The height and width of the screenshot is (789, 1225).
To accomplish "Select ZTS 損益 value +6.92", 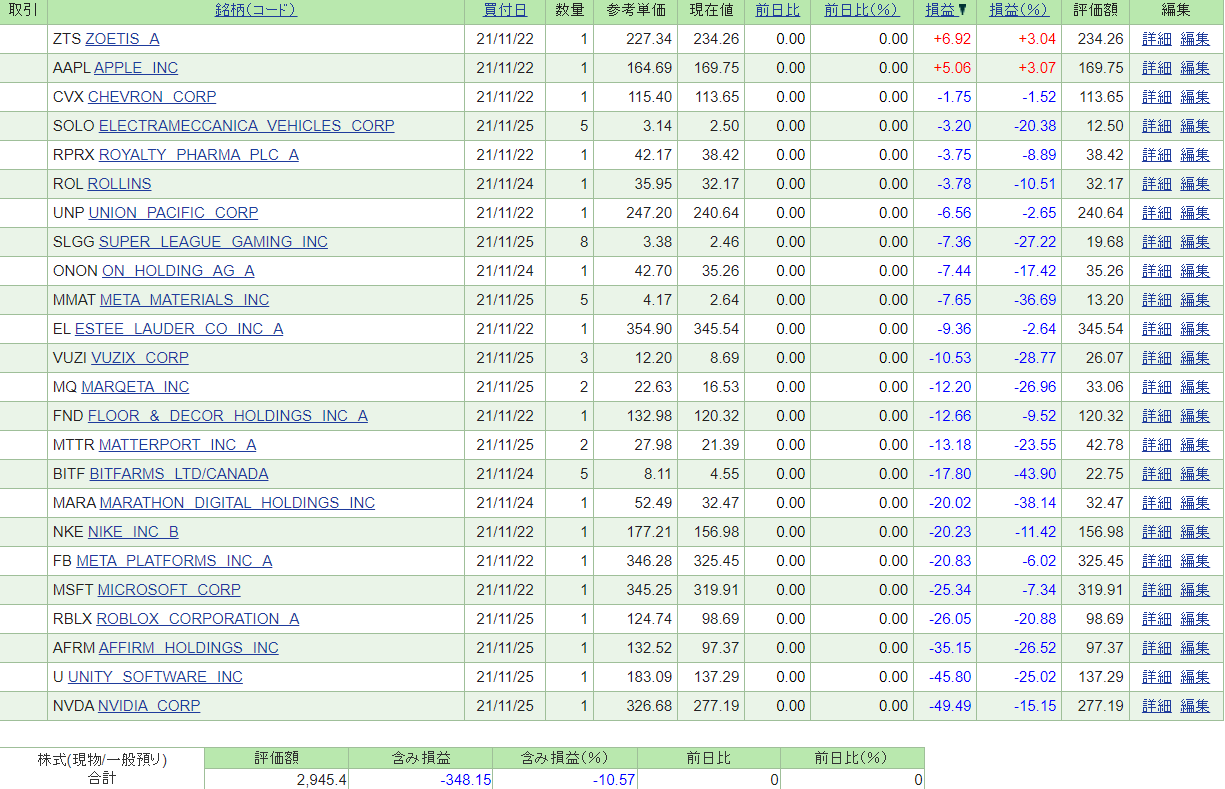I will [952, 39].
